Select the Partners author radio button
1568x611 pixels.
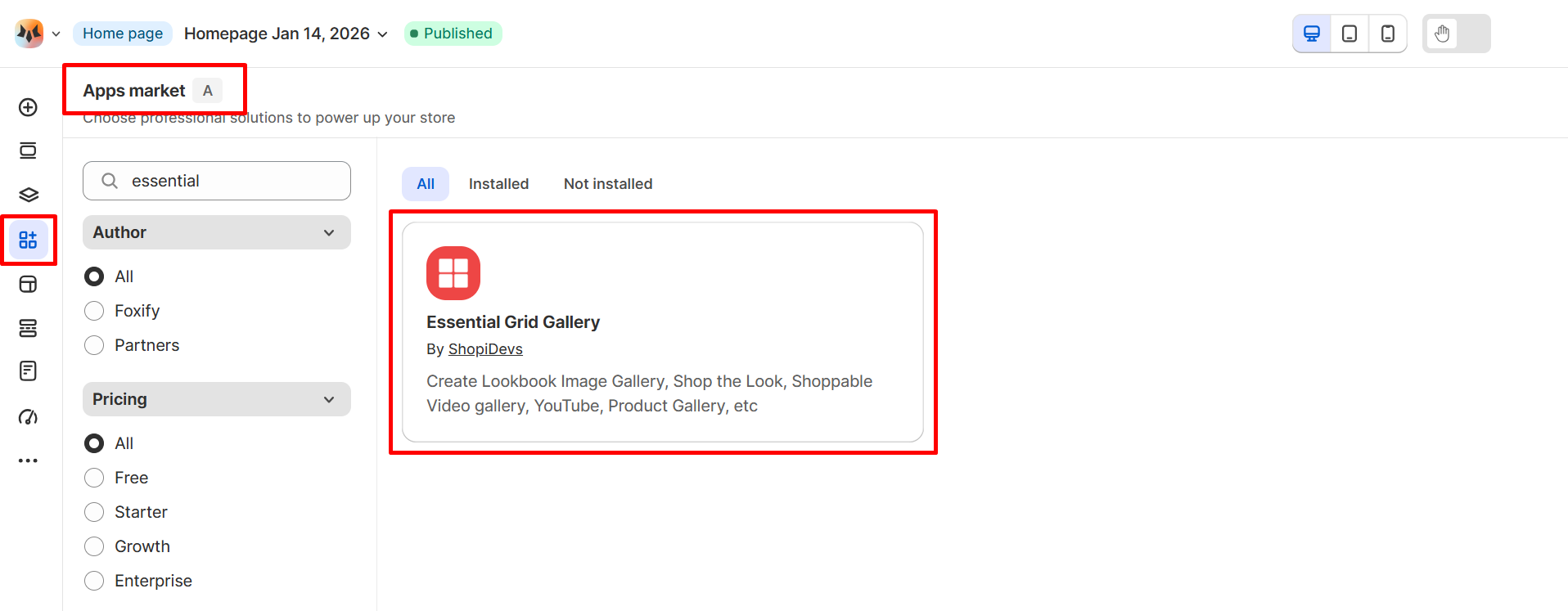[x=94, y=345]
